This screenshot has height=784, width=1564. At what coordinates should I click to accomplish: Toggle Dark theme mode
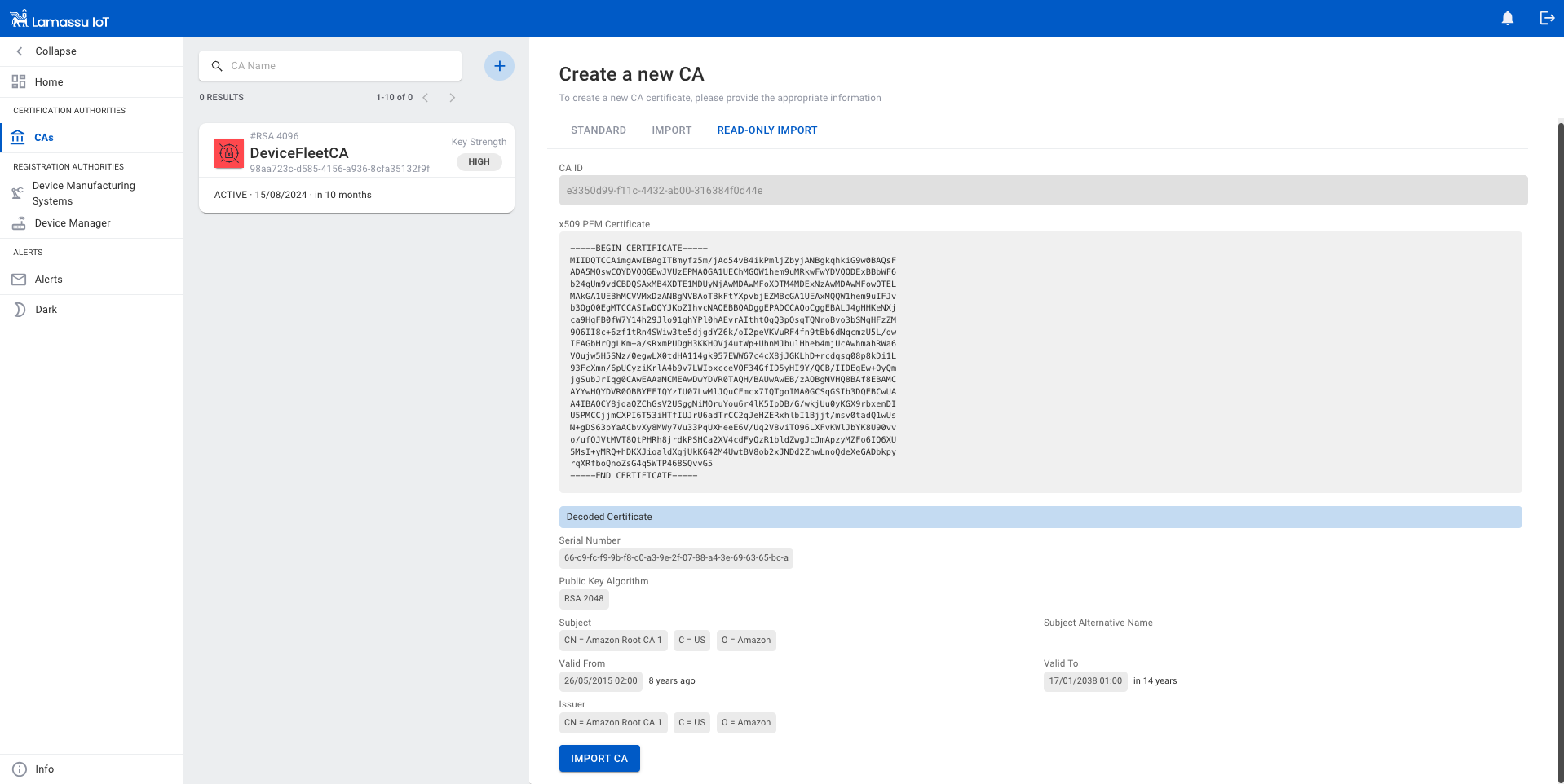(x=46, y=310)
